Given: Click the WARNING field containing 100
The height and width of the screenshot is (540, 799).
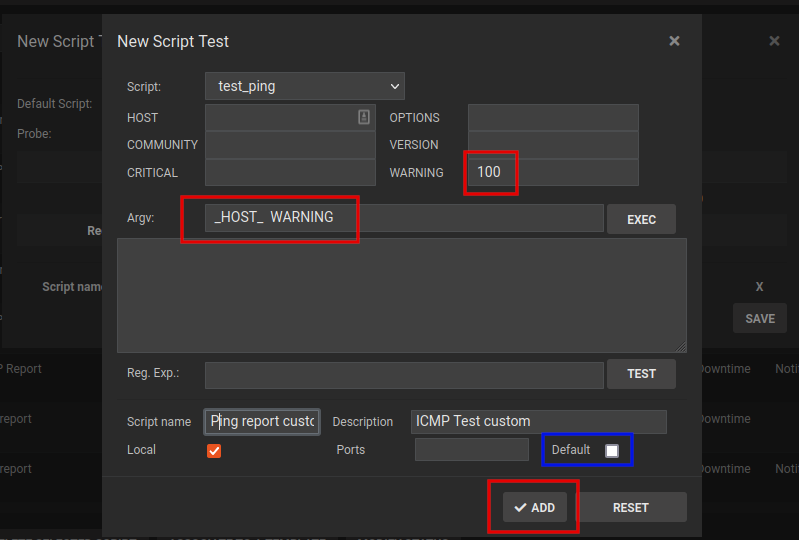Looking at the screenshot, I should 552,172.
